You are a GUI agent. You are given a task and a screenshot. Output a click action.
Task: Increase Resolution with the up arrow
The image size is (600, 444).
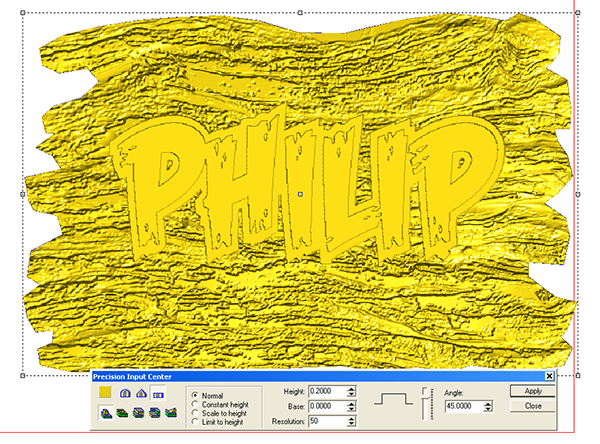[351, 419]
